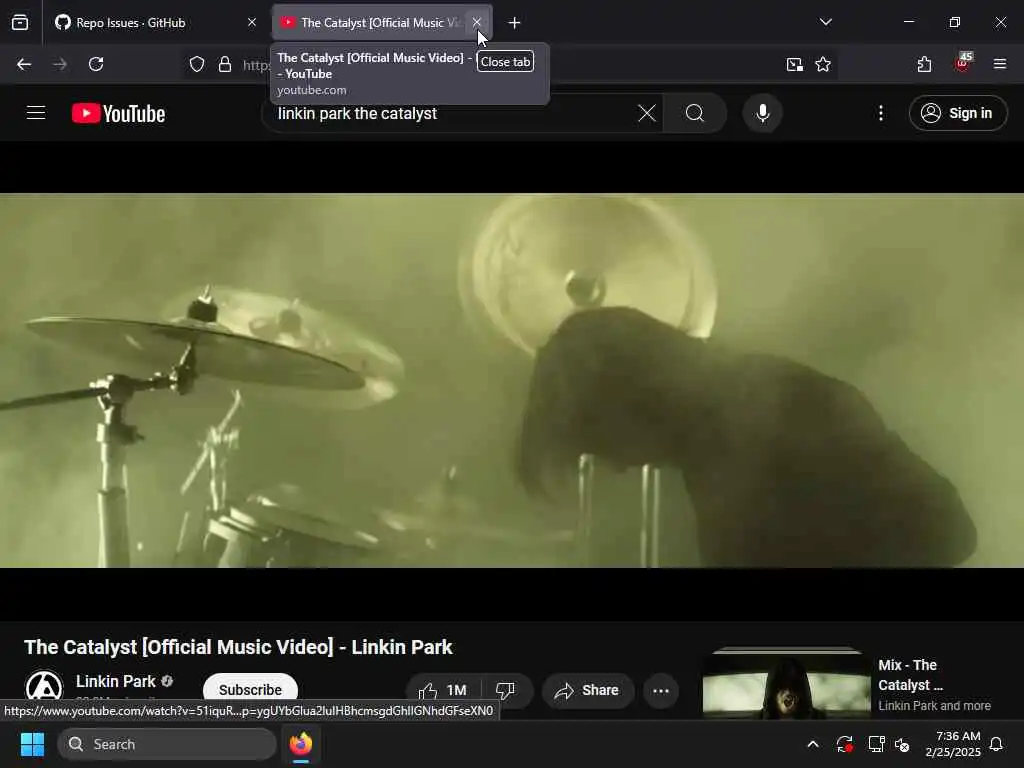
Task: Reload the current page
Action: coord(96,64)
